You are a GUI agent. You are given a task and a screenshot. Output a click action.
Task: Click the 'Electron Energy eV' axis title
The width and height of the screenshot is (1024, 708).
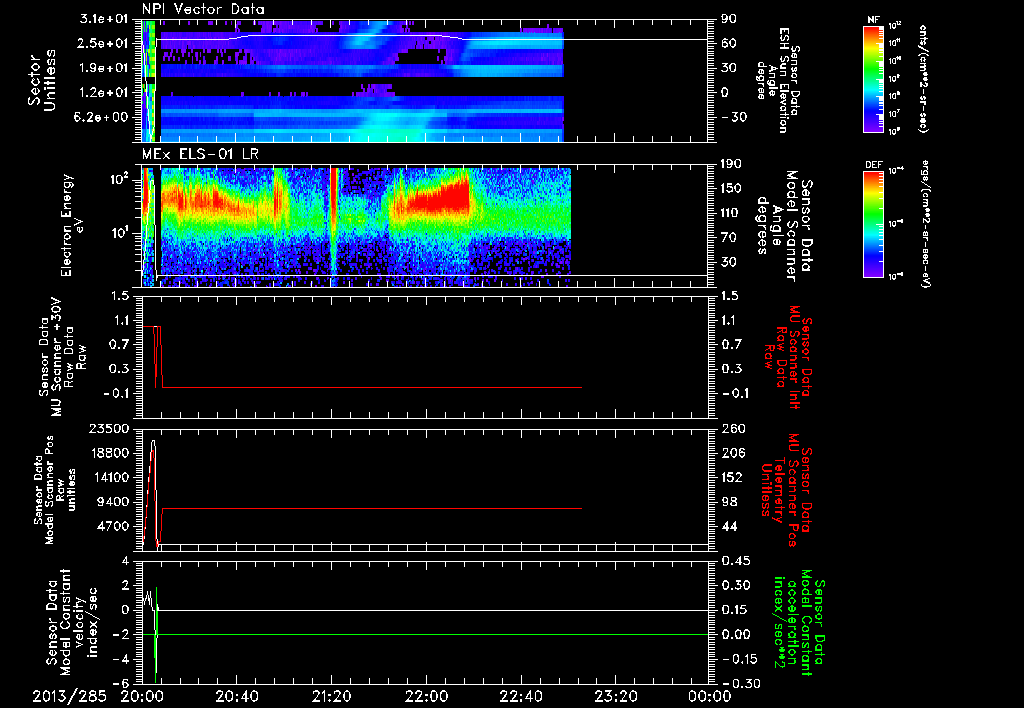74,225
